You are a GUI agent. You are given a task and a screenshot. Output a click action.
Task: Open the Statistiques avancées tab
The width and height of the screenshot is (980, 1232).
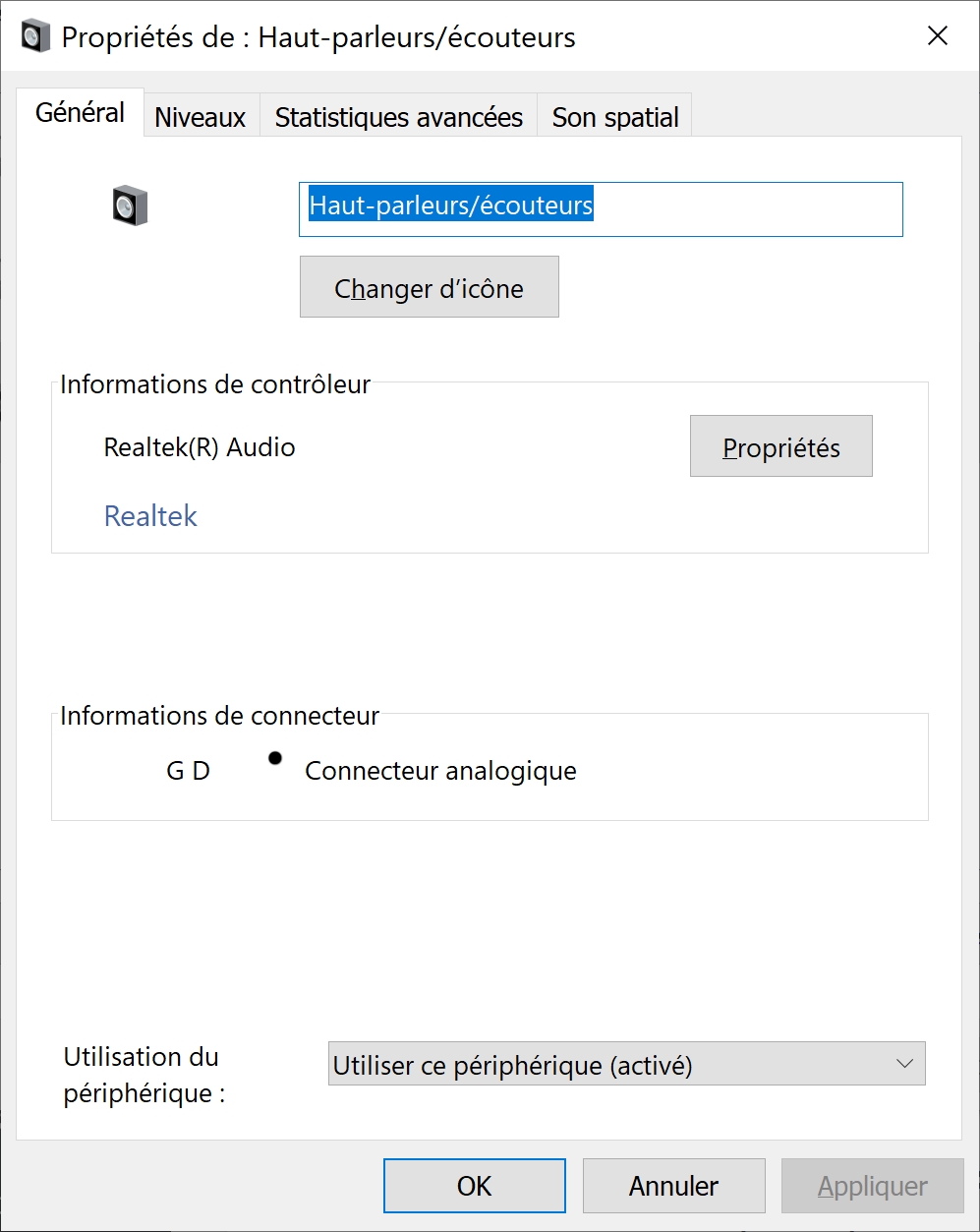point(399,117)
